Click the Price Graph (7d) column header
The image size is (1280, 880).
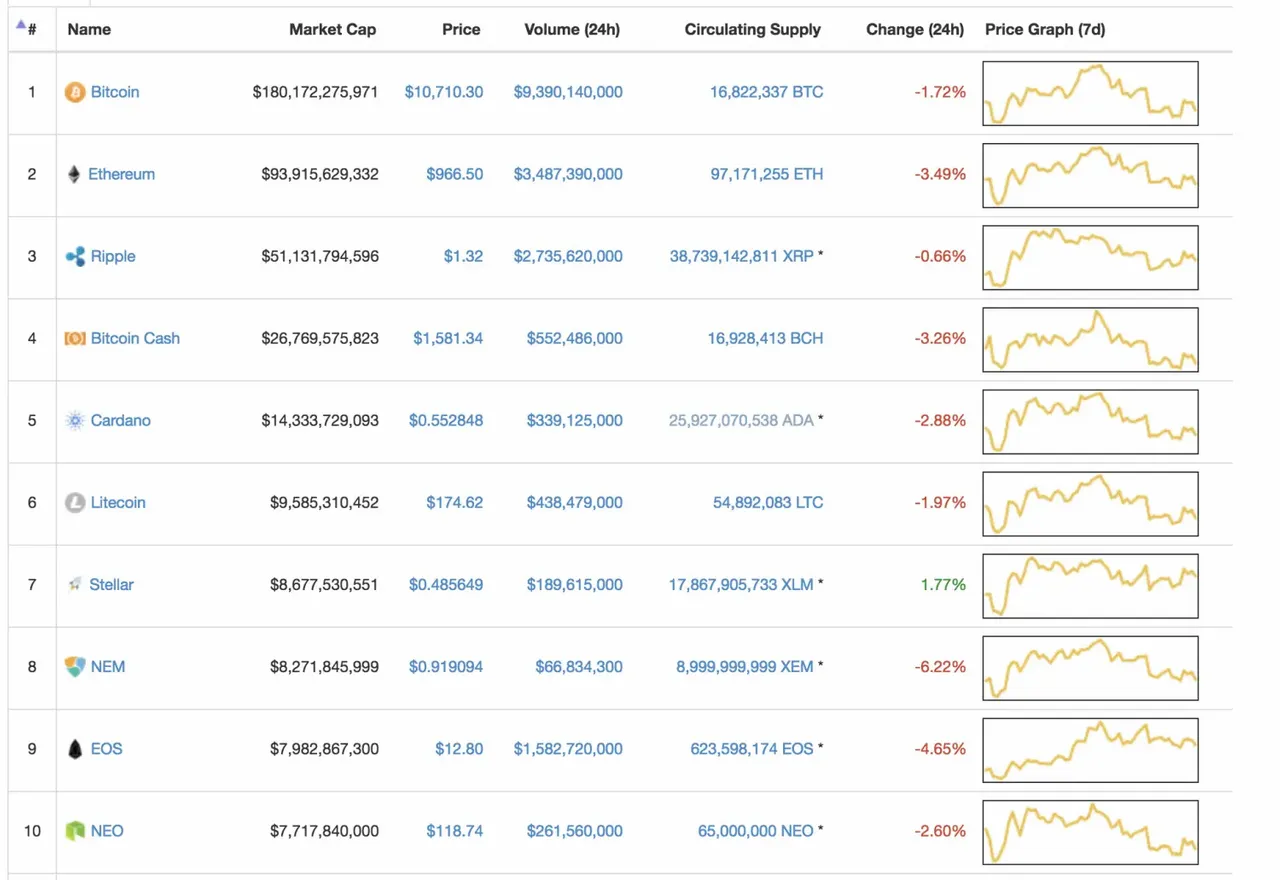coord(1045,29)
